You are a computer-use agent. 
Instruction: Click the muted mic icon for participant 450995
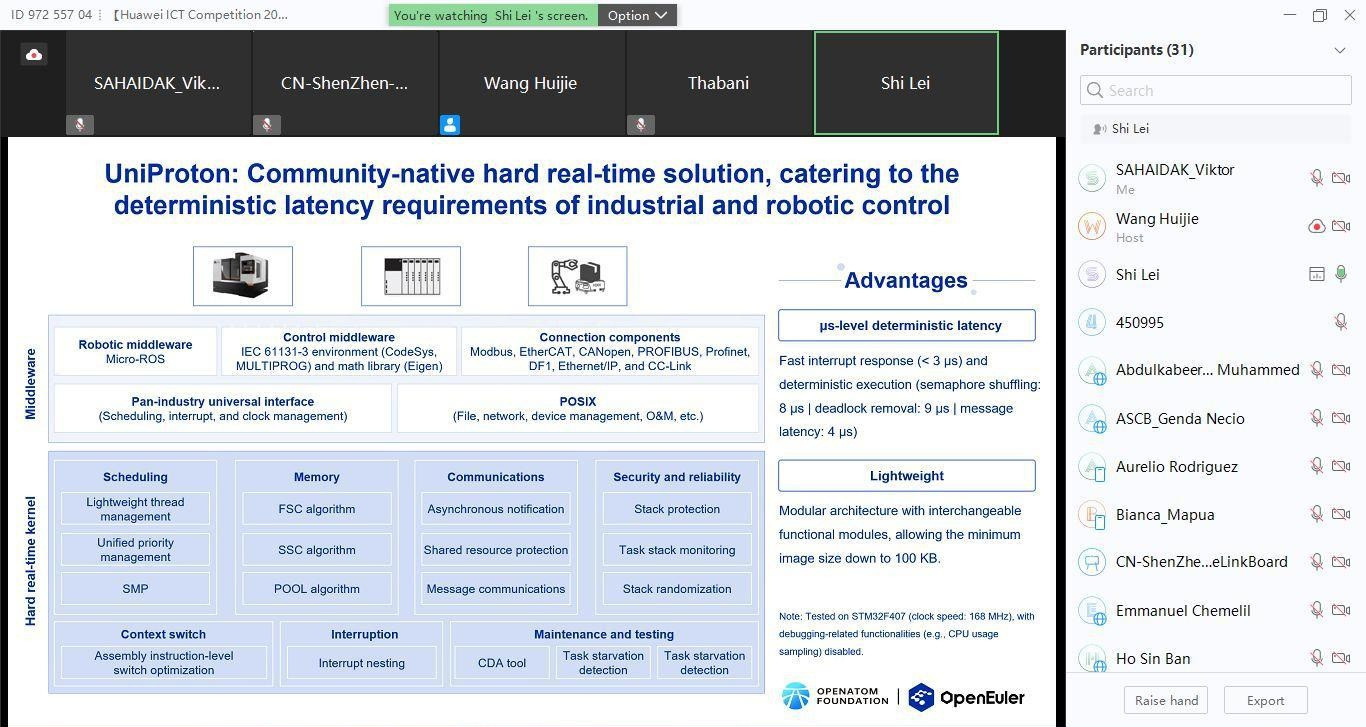[x=1341, y=322]
